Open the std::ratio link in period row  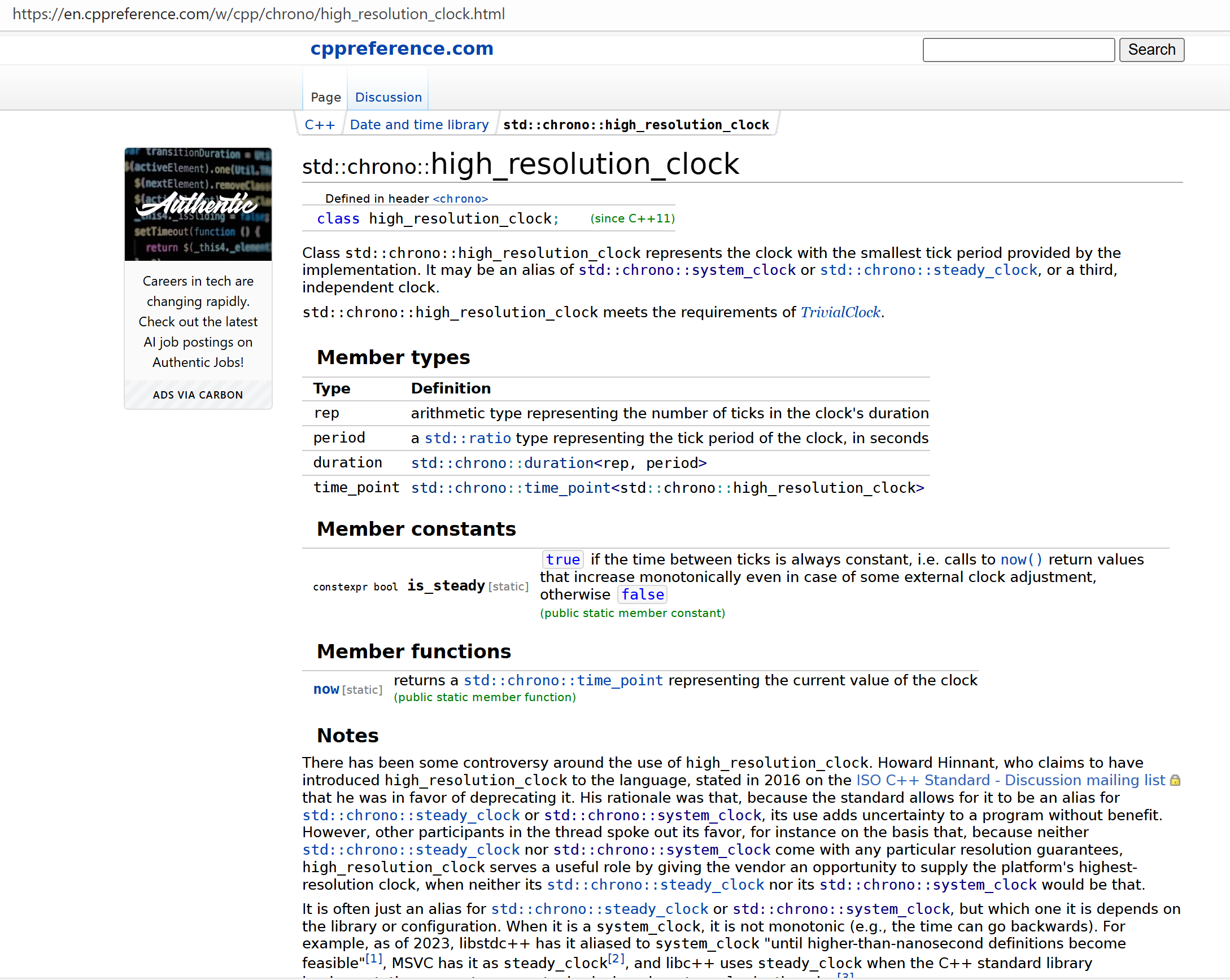click(467, 438)
